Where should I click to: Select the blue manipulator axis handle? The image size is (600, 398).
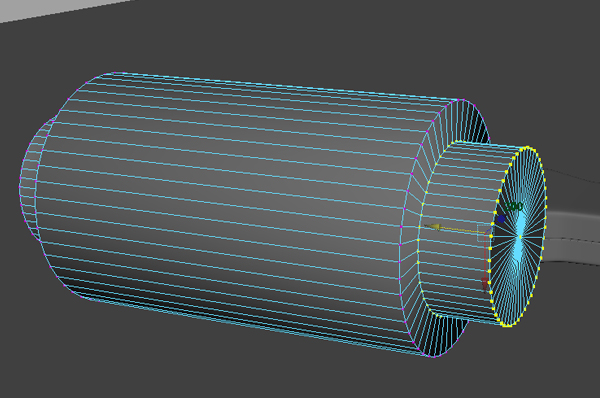pyautogui.click(x=501, y=219)
